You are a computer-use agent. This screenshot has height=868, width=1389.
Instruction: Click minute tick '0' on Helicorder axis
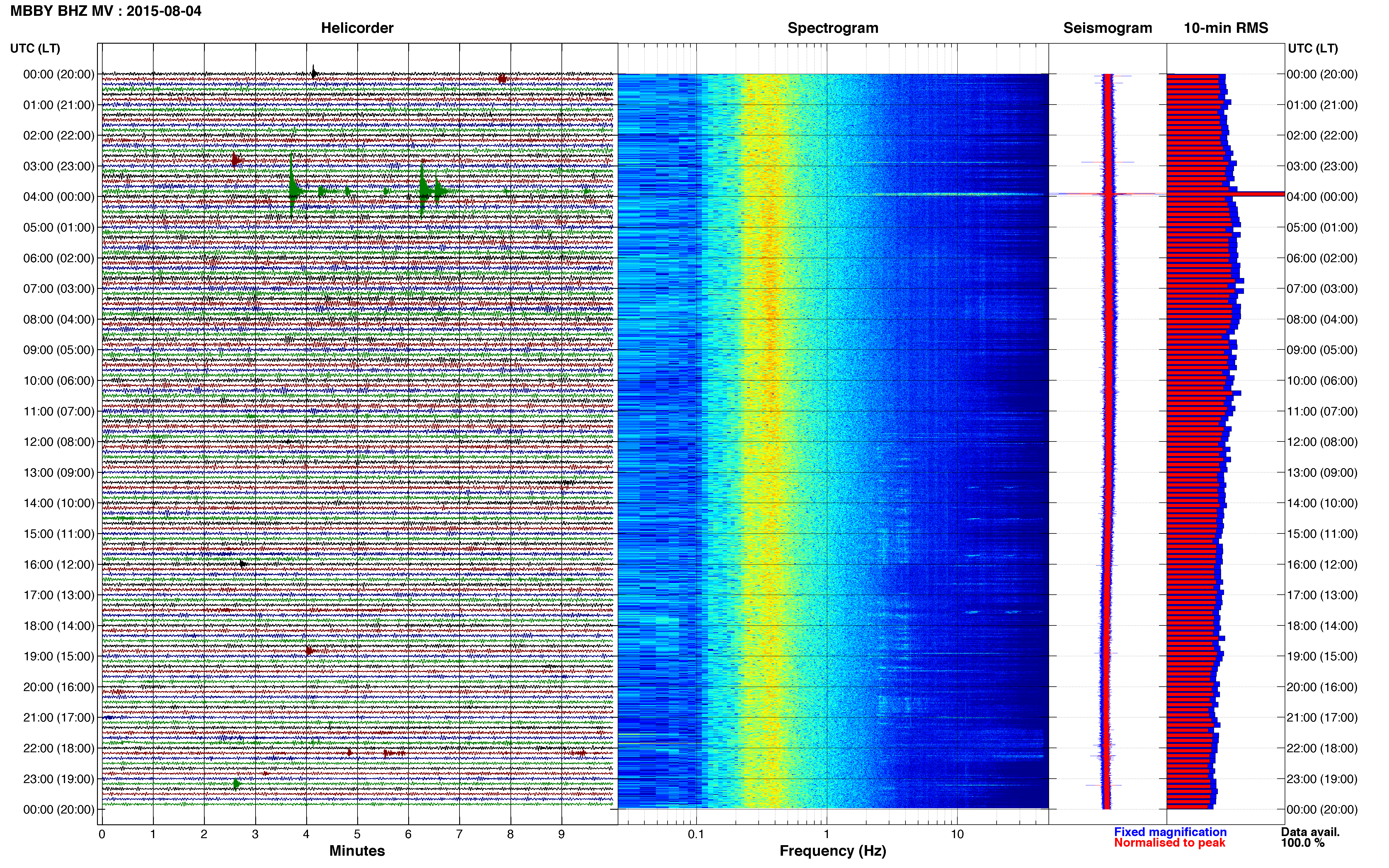[102, 834]
